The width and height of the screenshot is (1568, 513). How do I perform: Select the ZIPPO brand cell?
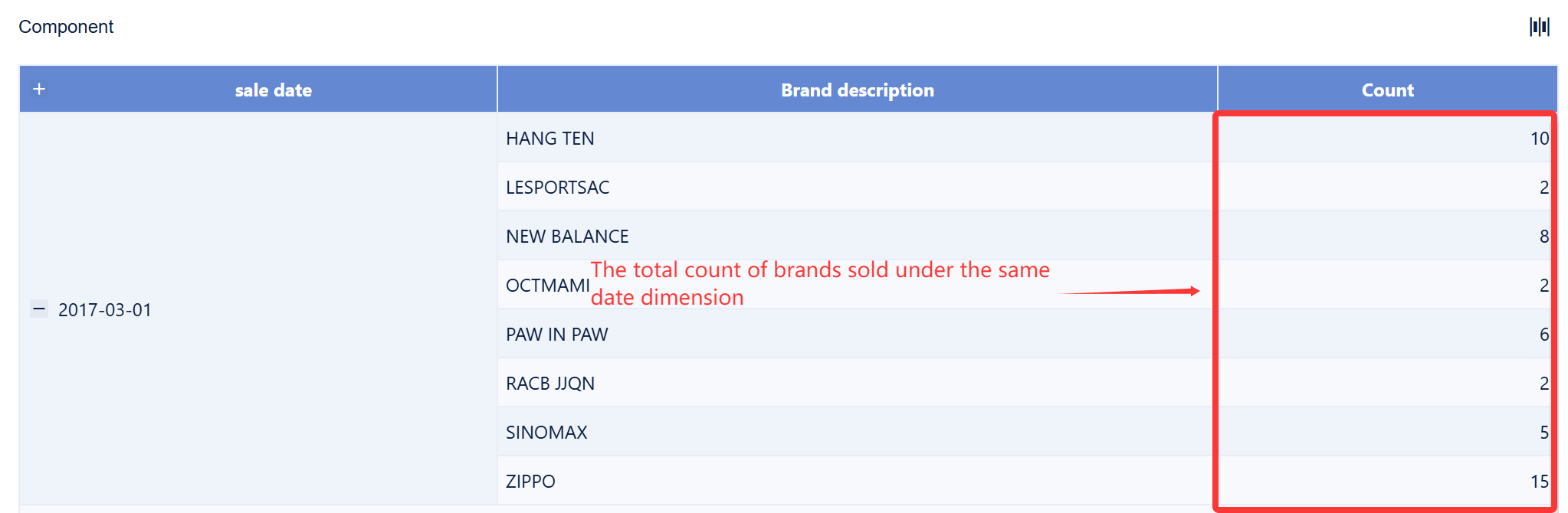530,482
